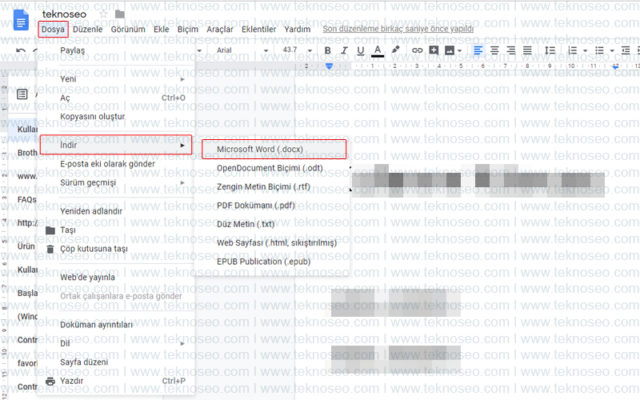This screenshot has height=400, width=640.
Task: Download as Web Sayfası (.html)
Action: click(273, 243)
